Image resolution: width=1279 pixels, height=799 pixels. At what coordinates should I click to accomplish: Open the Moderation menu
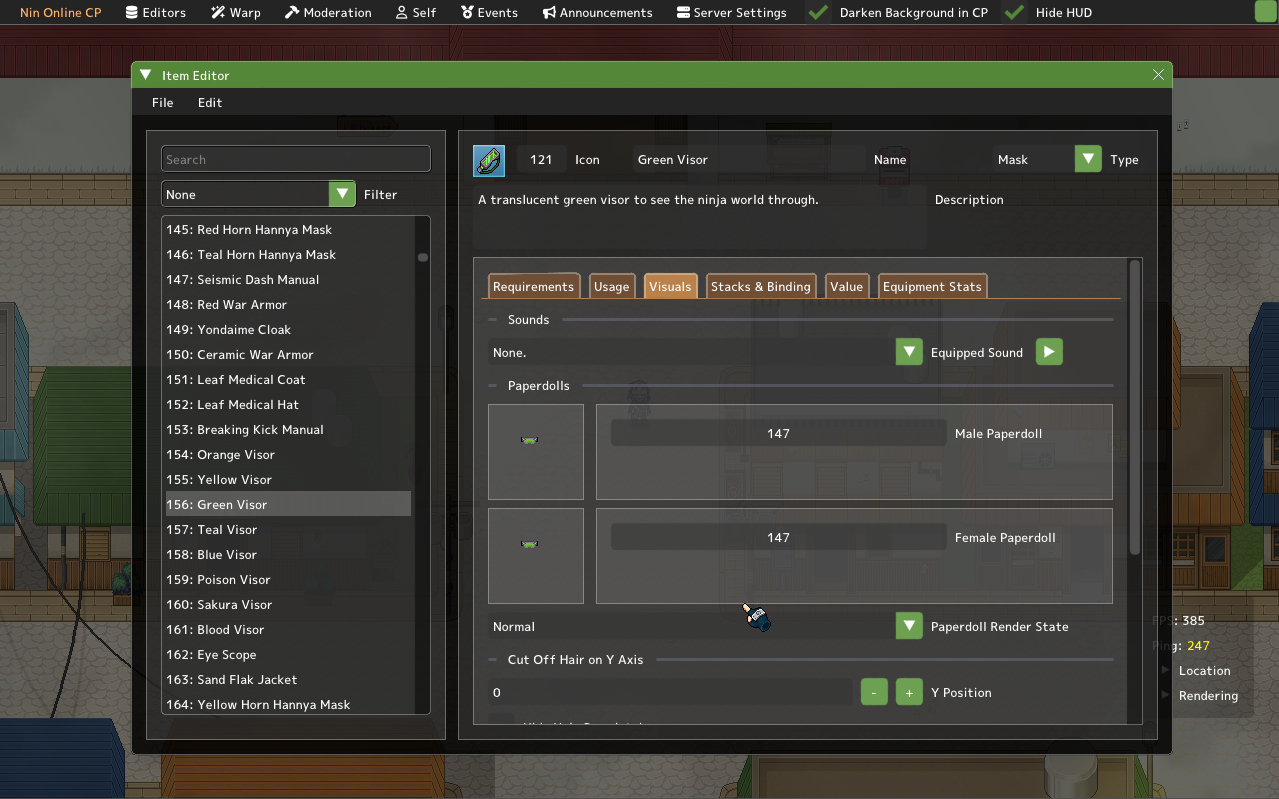(x=328, y=13)
